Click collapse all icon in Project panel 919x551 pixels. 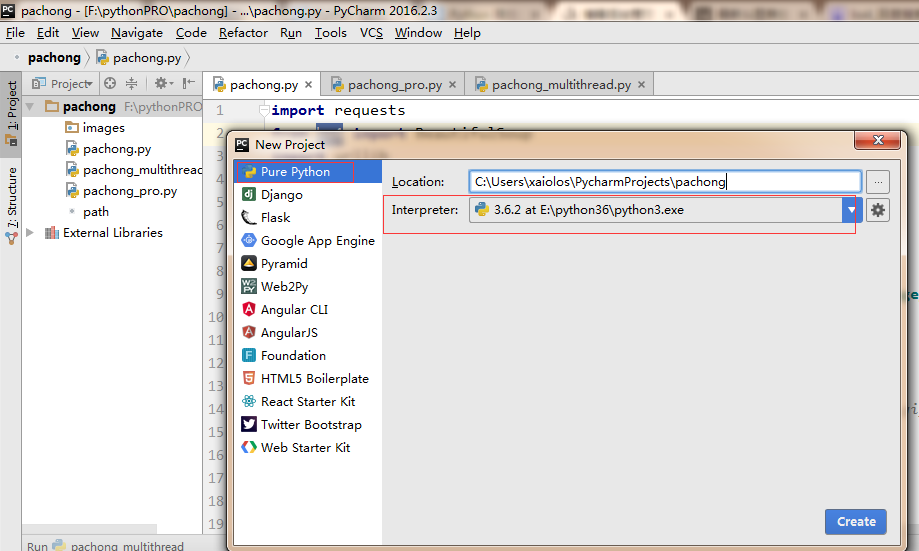click(132, 83)
